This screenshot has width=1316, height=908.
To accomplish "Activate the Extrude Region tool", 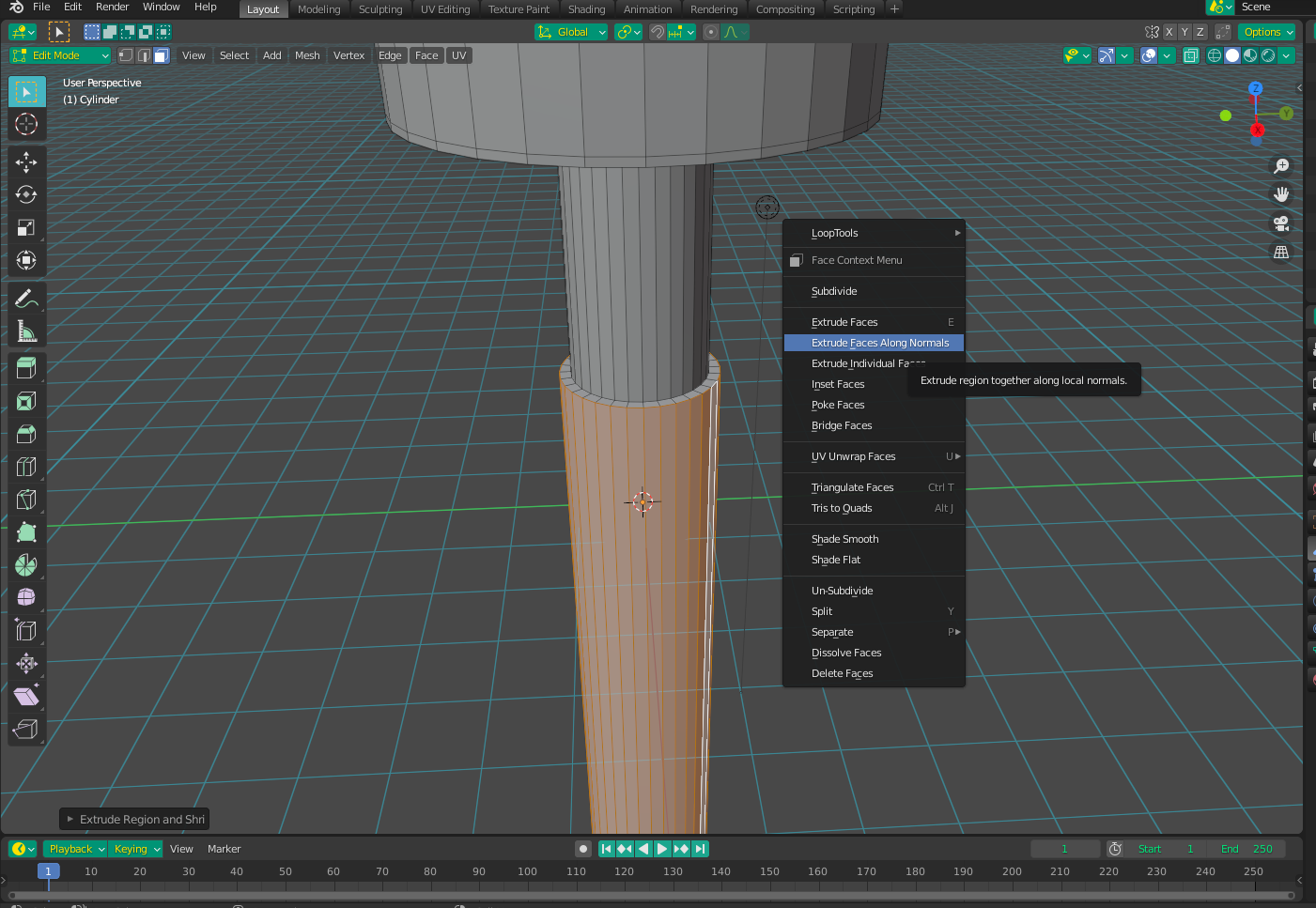I will point(26,369).
